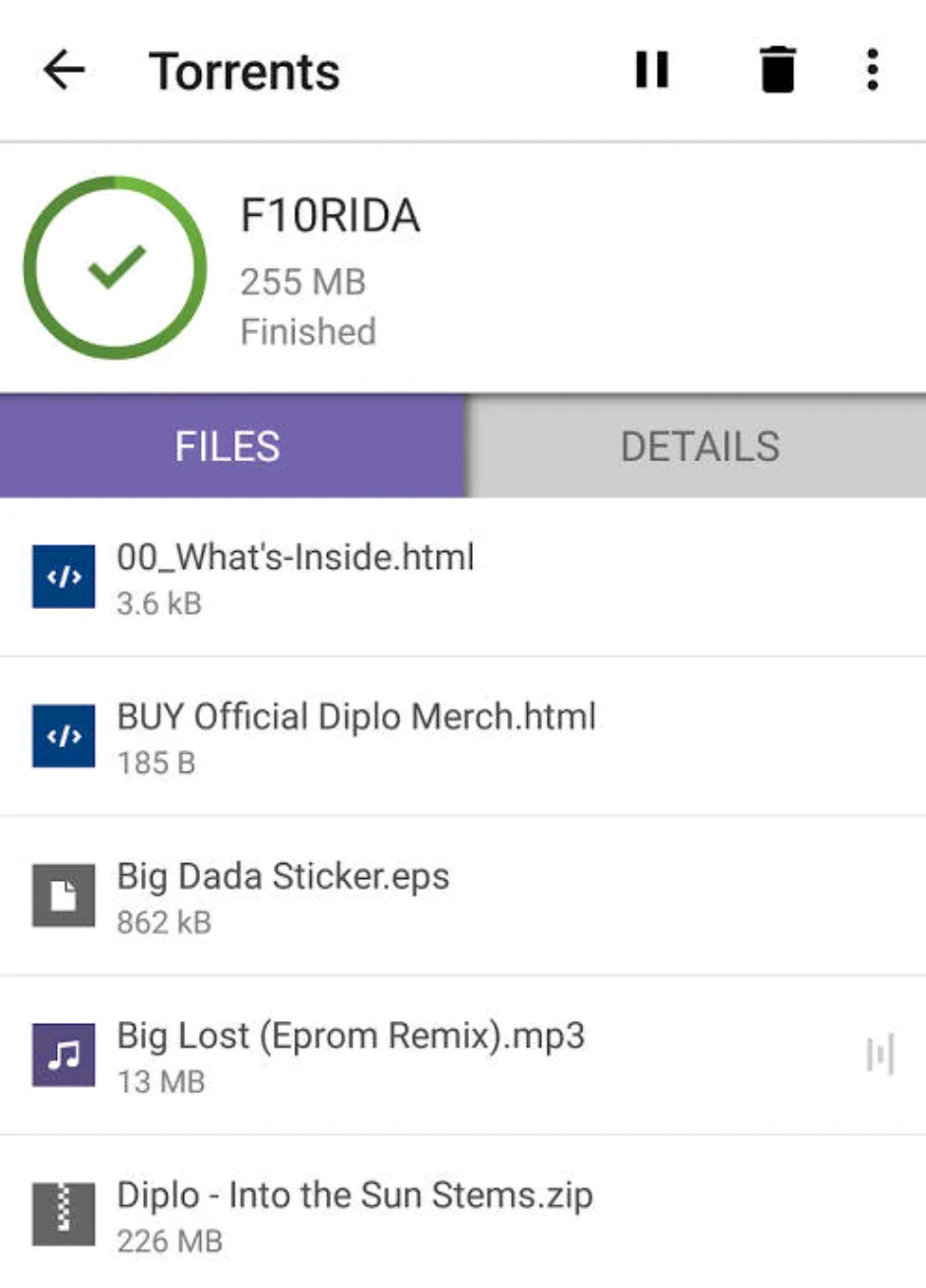Image resolution: width=926 pixels, height=1288 pixels.
Task: Tap the F10RIDA torrent title
Action: pos(330,216)
